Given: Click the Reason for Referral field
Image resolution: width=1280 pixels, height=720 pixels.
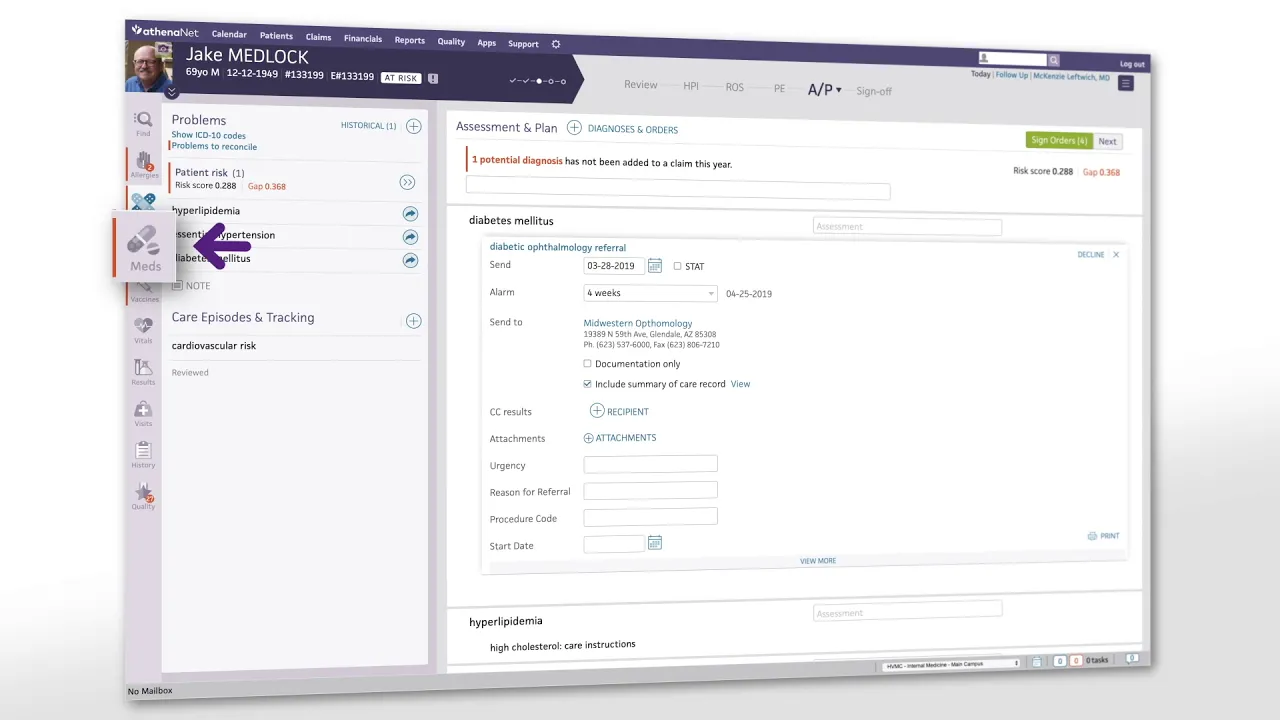Looking at the screenshot, I should 650,490.
